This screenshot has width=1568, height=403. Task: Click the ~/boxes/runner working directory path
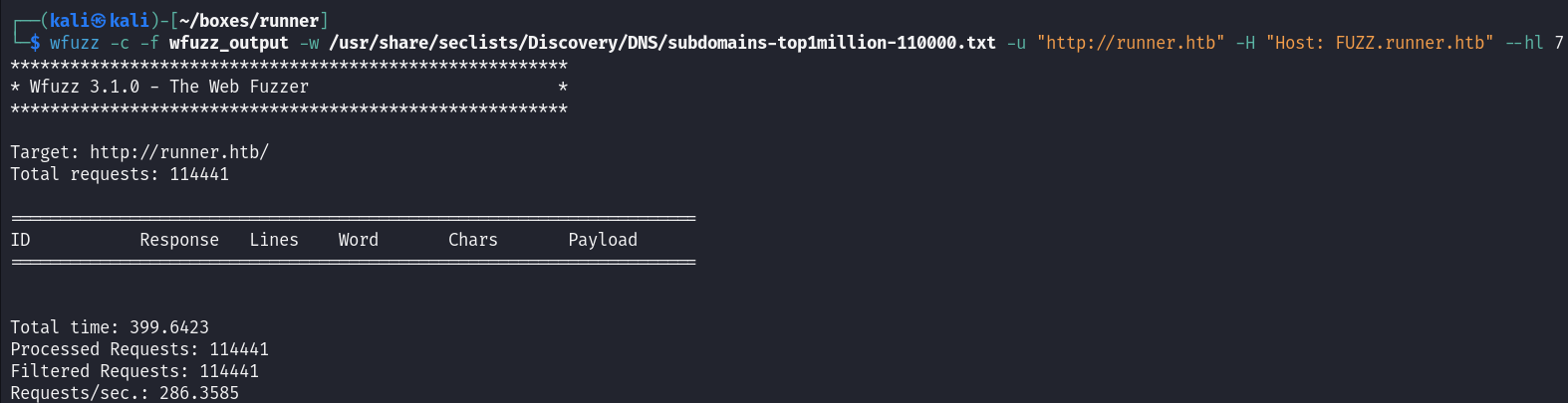coord(249,21)
